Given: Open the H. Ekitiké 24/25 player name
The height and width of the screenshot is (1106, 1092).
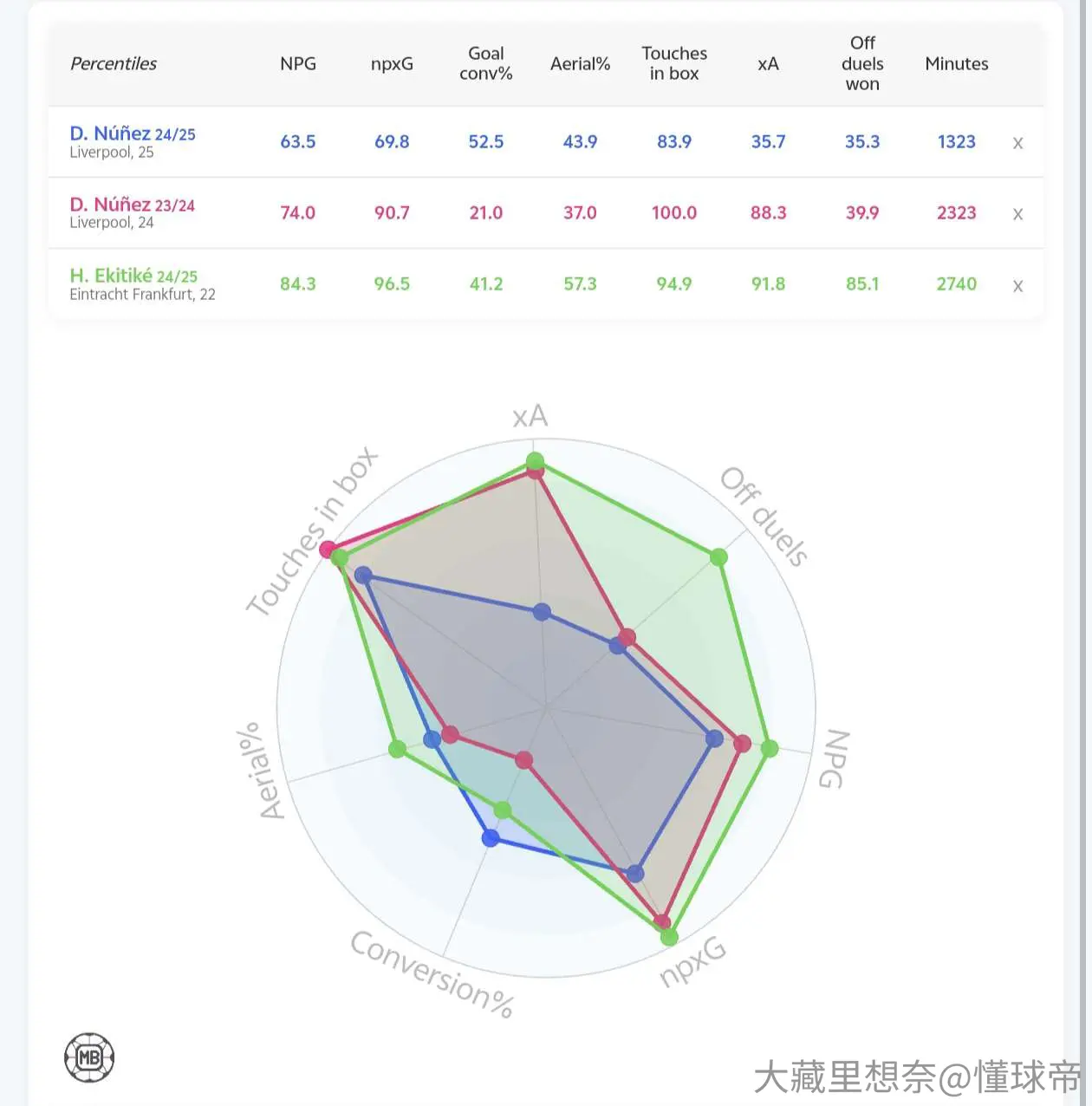Looking at the screenshot, I should (x=133, y=276).
